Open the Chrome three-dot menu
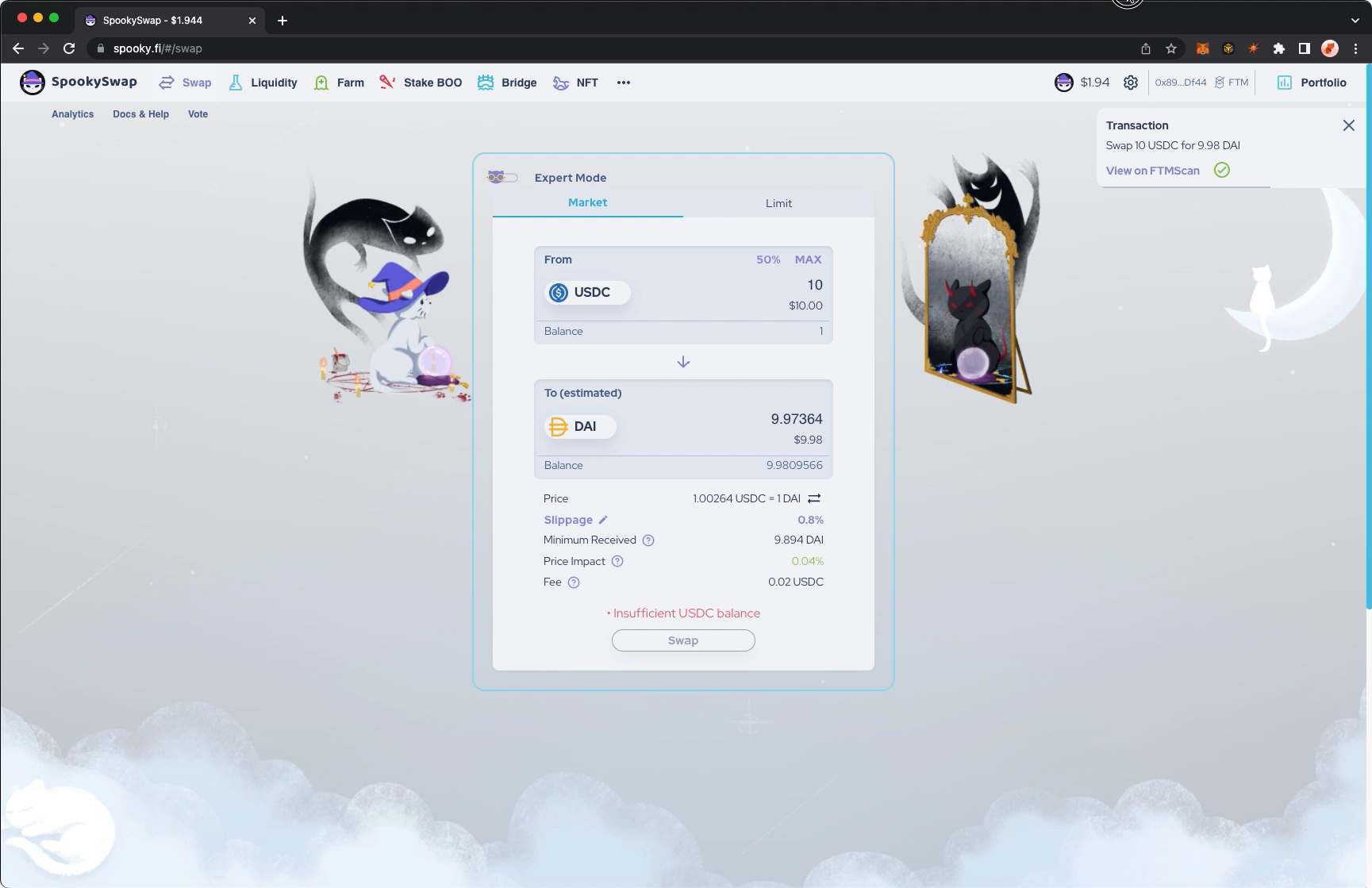Screen dimensions: 1372x888 1356,48
